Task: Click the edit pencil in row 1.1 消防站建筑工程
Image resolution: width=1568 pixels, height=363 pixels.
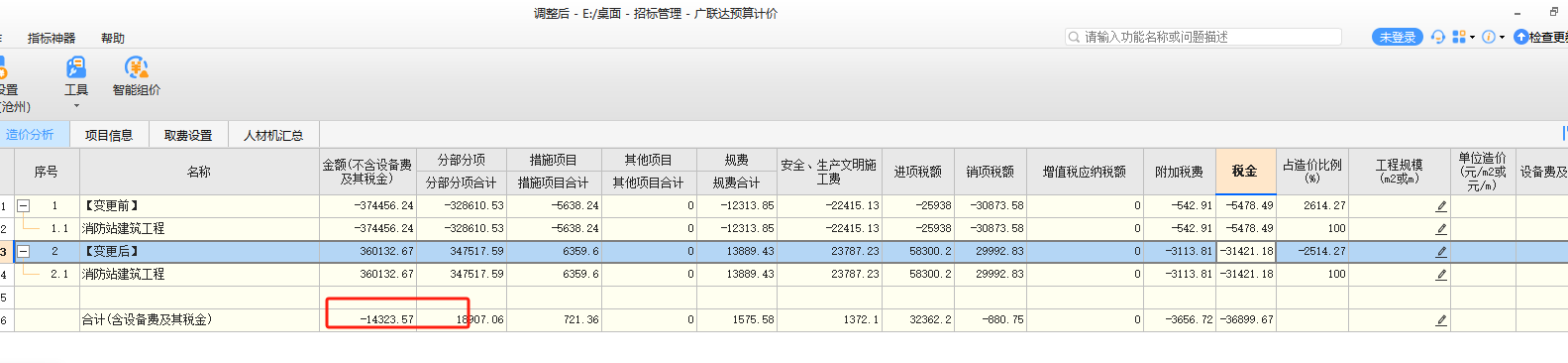Action: point(1441,229)
